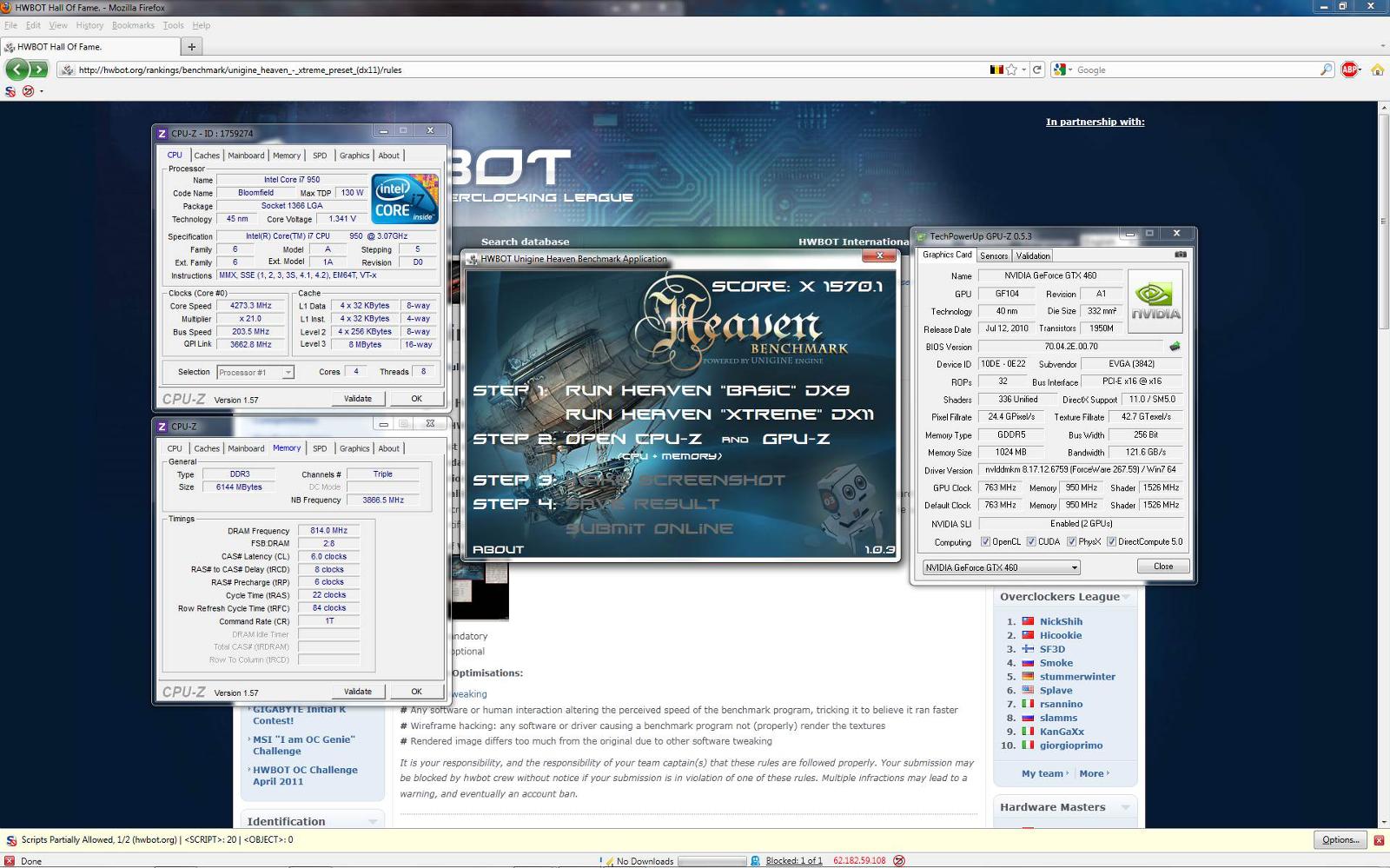Click the More link under Overclockers League
This screenshot has width=1390, height=868.
coord(1092,773)
